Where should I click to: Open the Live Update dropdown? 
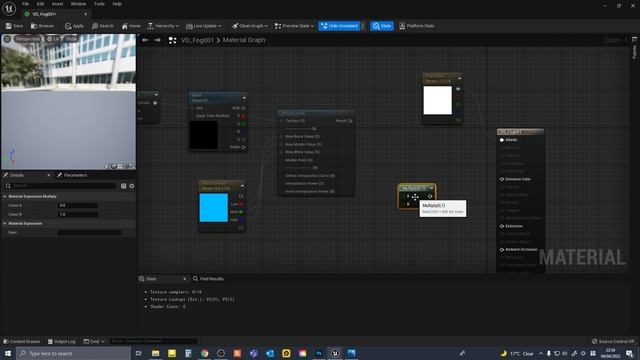(203, 26)
